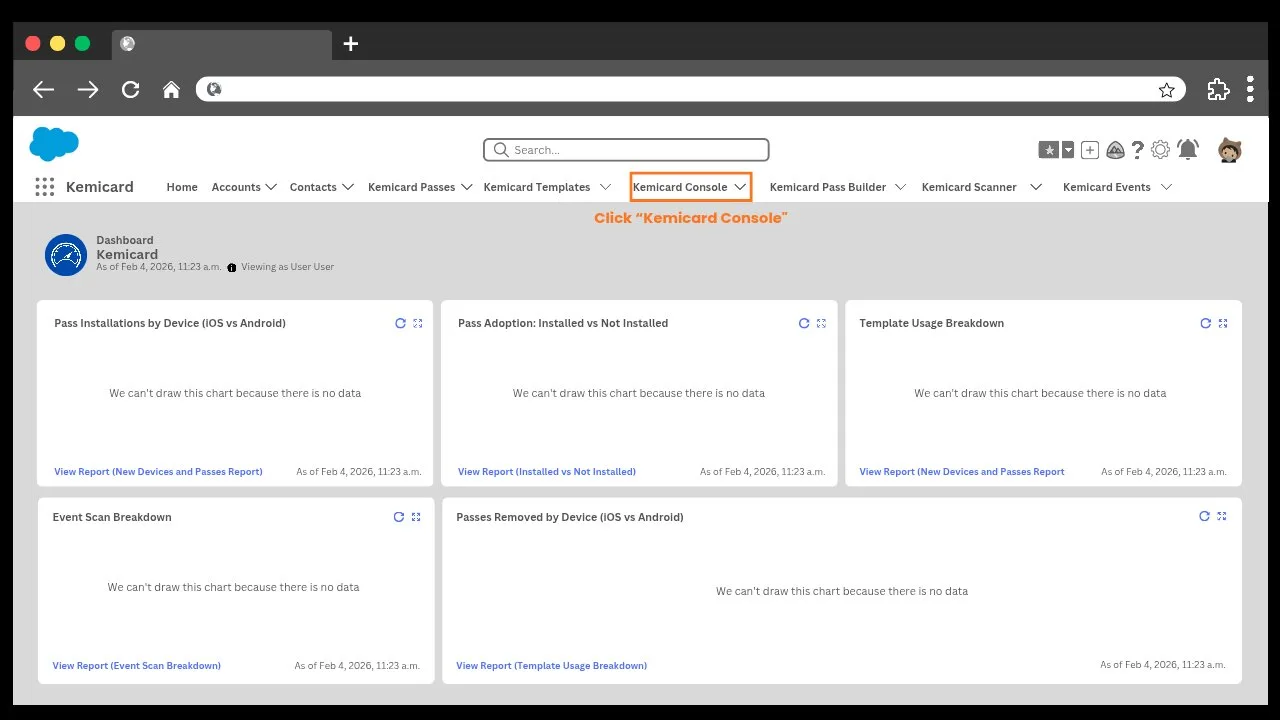Switch to the Kemicard Templates tab
Screen dimensions: 1280x720
537,187
